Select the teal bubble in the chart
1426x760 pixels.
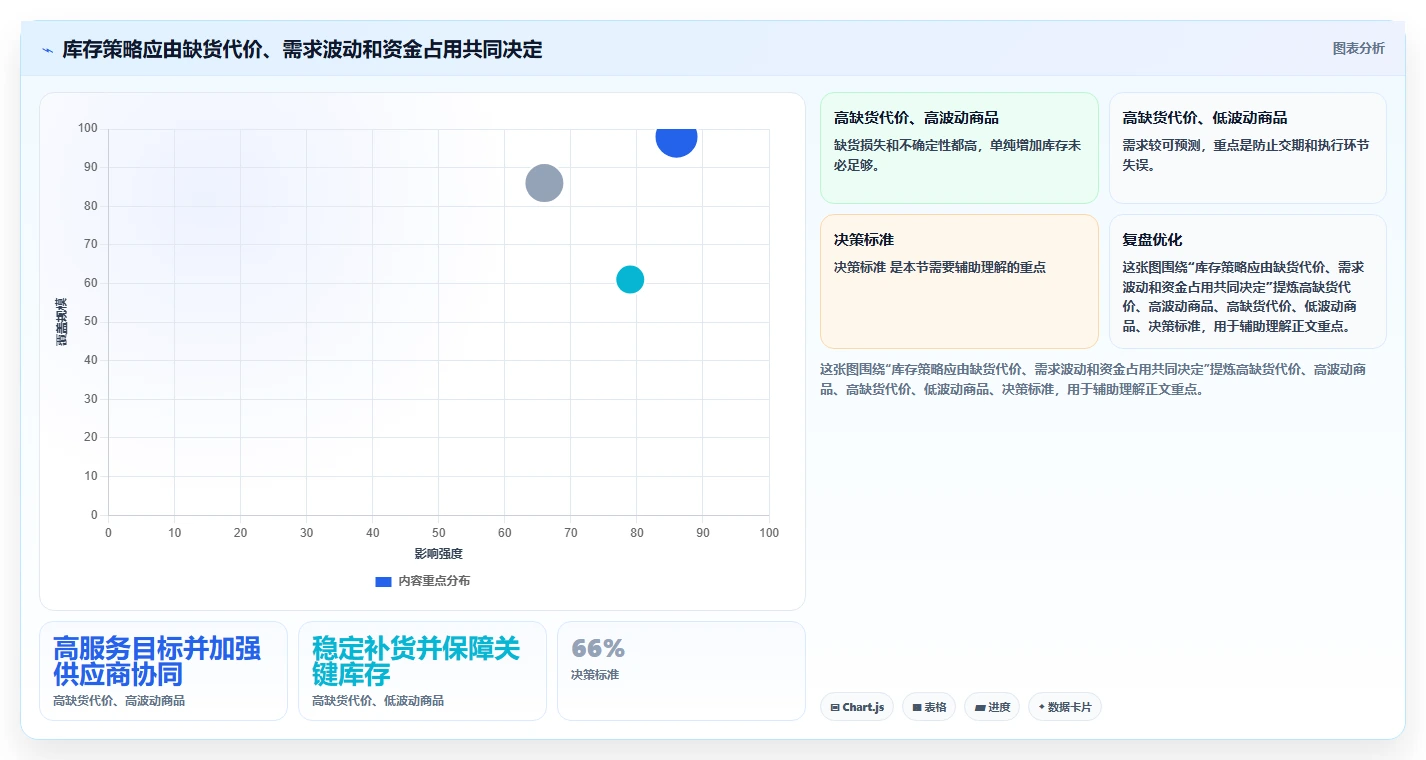pyautogui.click(x=630, y=280)
